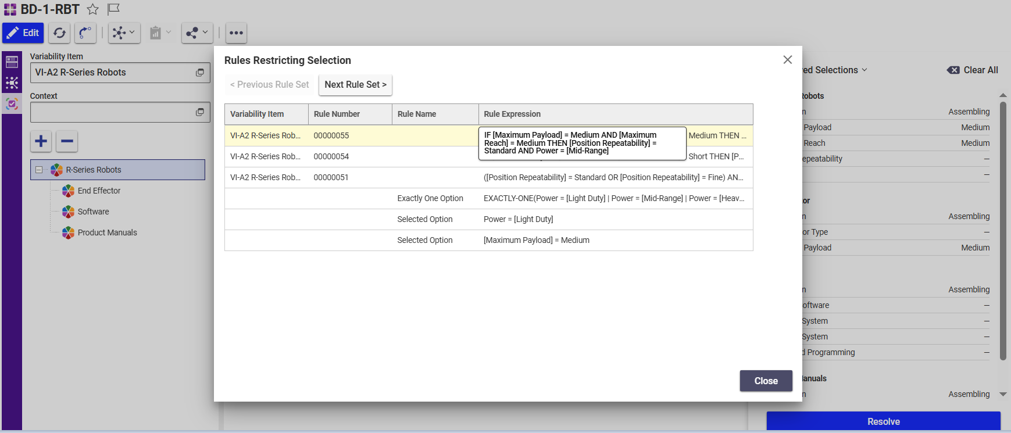Select rule number 00000055 cell
1011x433 pixels.
[350, 135]
